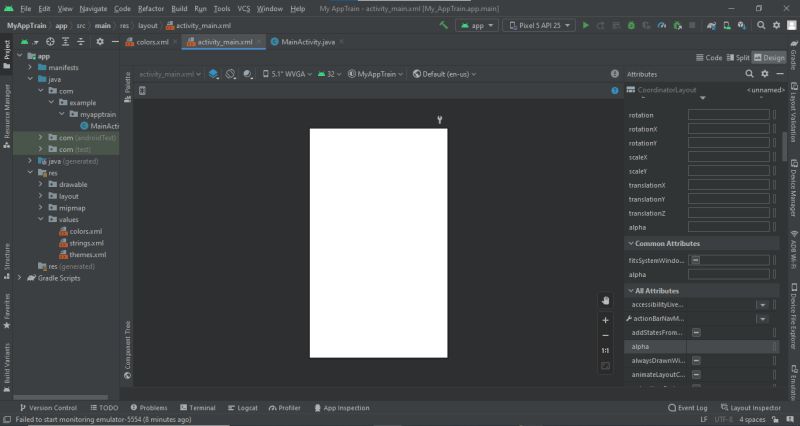800x426 pixels.
Task: Click the zoom to fit screen icon
Action: click(x=606, y=366)
